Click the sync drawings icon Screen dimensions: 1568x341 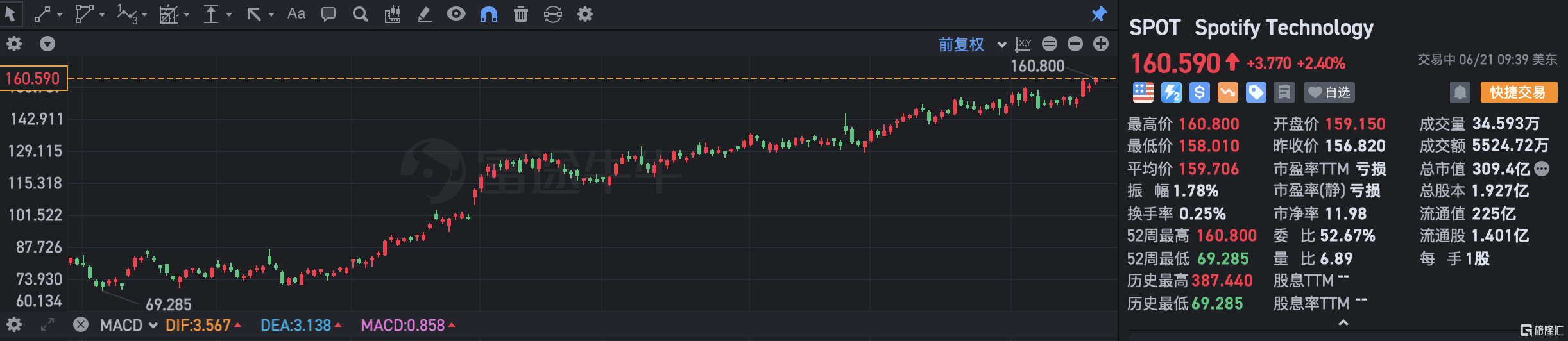(x=553, y=14)
